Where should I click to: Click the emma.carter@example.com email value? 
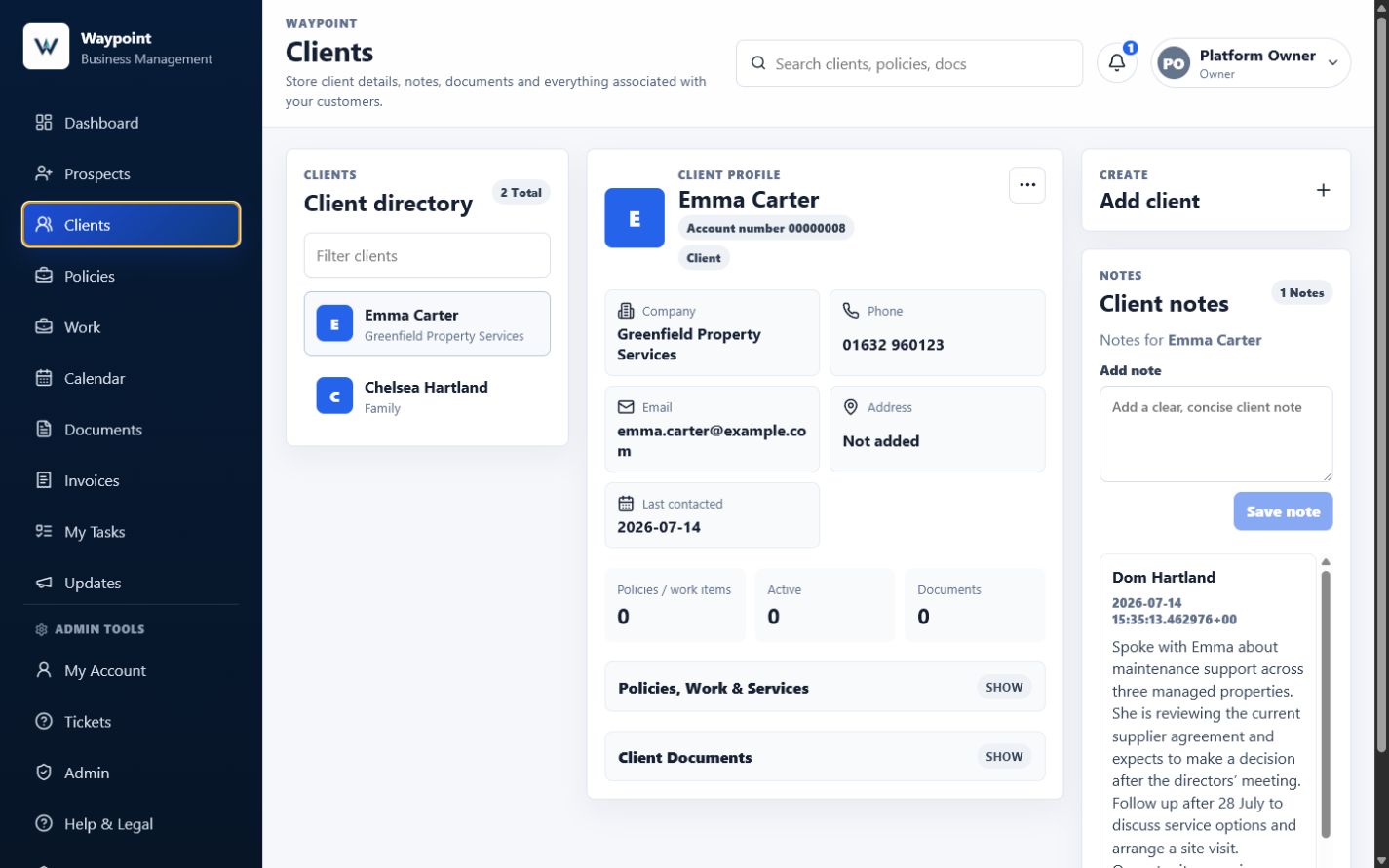[x=712, y=440]
